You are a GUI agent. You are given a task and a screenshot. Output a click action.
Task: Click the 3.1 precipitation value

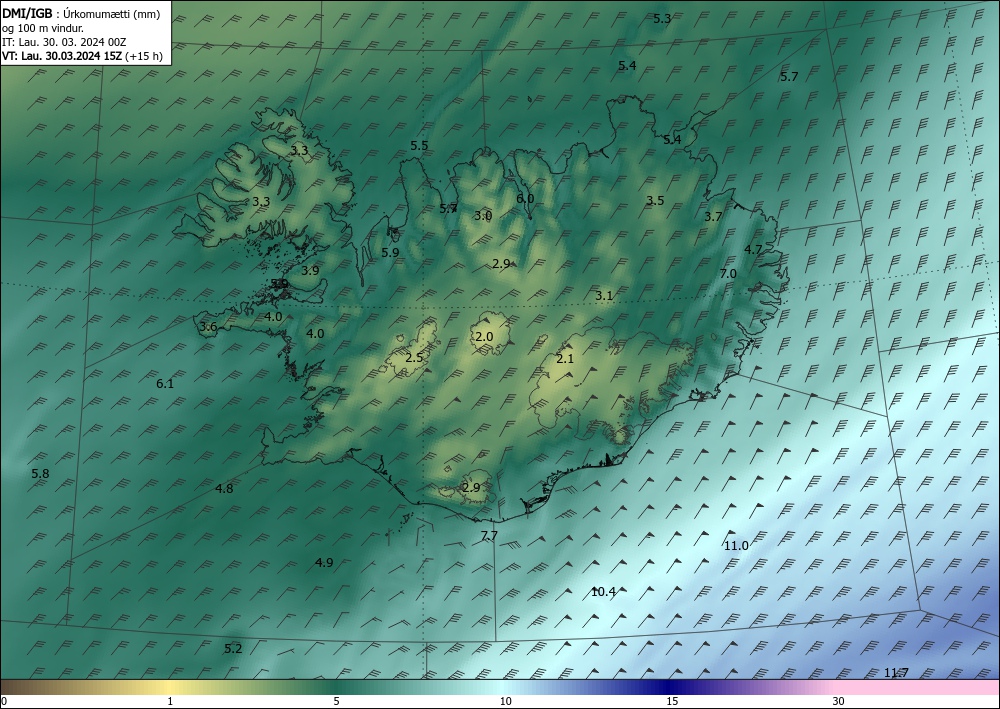[604, 296]
